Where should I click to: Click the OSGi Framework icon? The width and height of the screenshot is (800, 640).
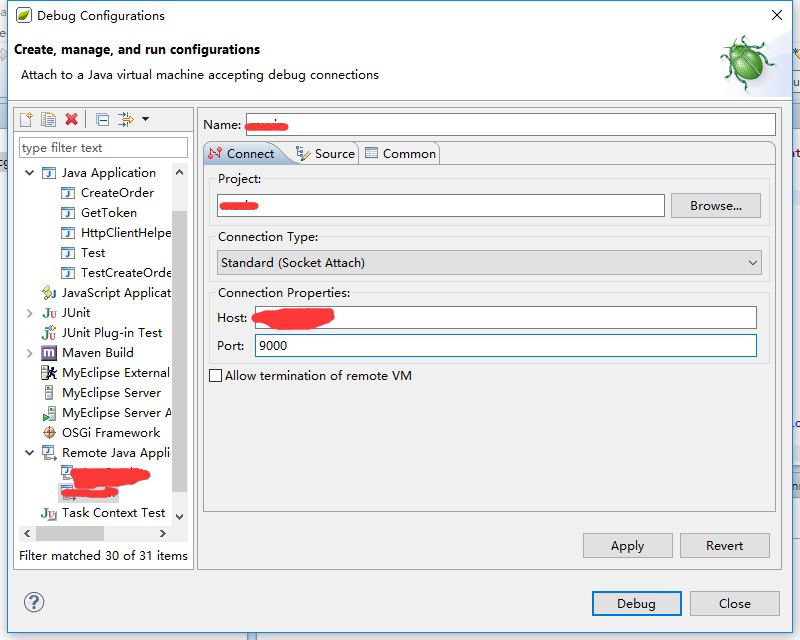(49, 433)
